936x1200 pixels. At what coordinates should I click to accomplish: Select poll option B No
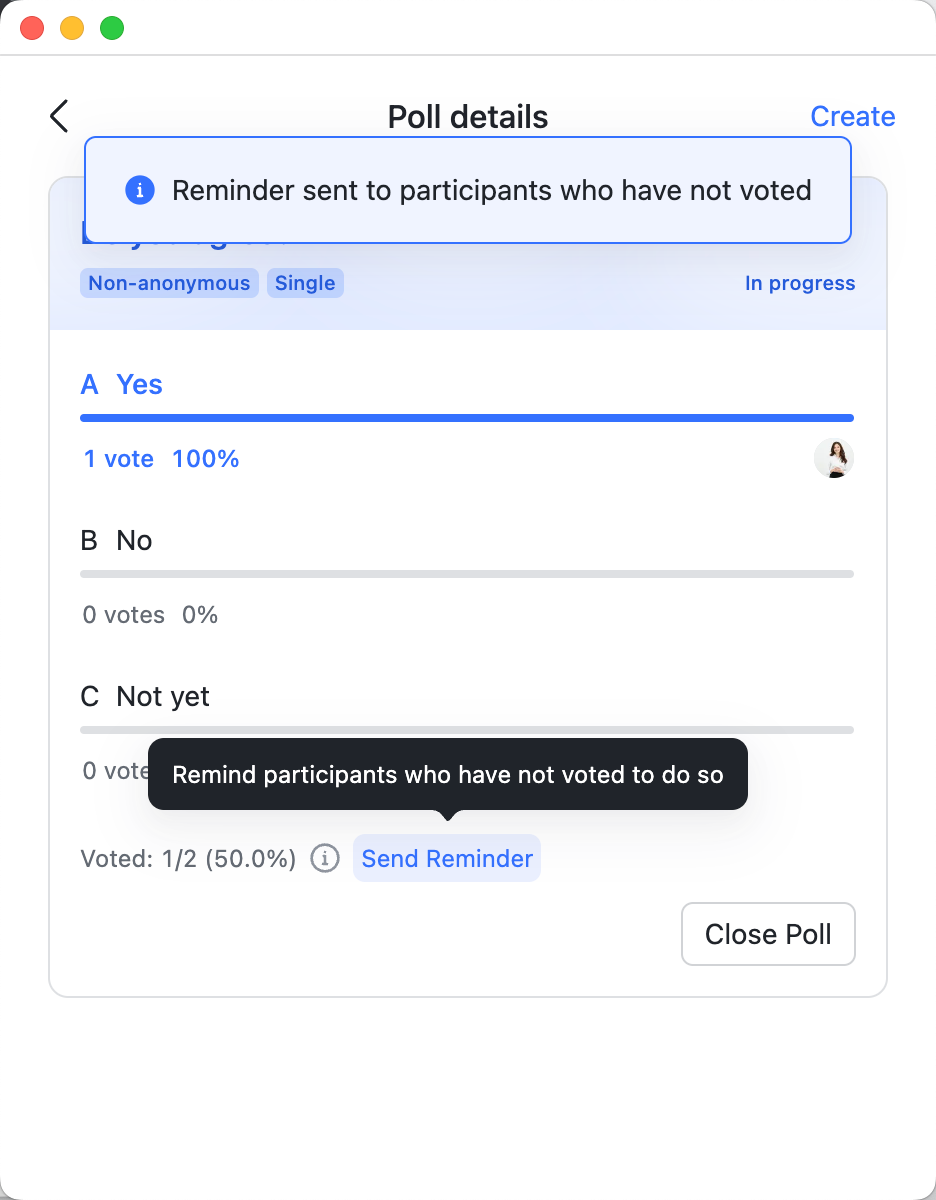pos(114,540)
